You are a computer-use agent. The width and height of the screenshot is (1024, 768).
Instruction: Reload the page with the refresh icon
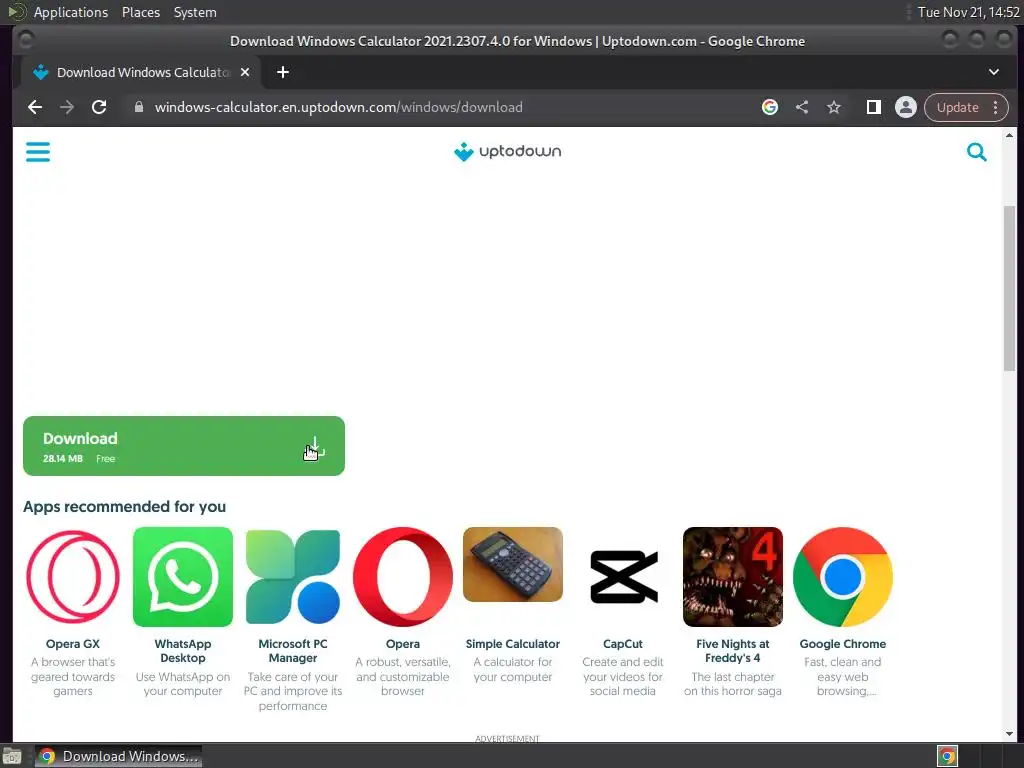click(99, 107)
